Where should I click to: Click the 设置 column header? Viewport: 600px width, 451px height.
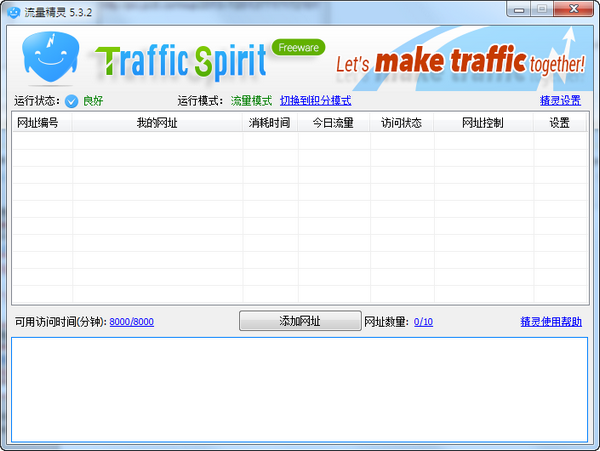point(559,123)
